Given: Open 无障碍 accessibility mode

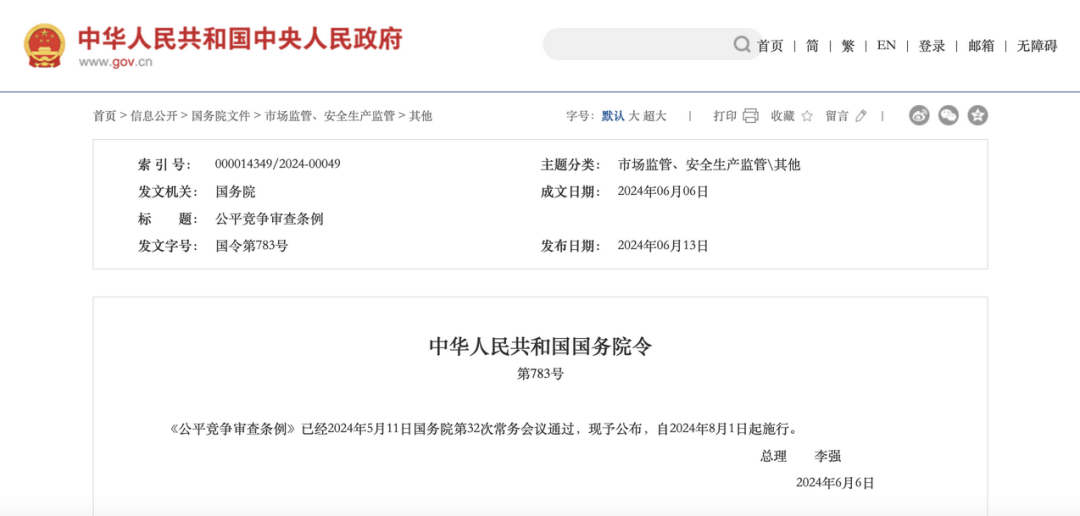Looking at the screenshot, I should tap(1037, 46).
